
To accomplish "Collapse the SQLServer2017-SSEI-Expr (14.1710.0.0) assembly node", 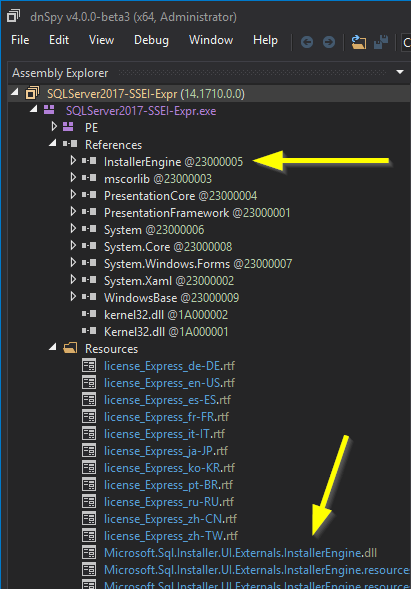I will click(15, 92).
